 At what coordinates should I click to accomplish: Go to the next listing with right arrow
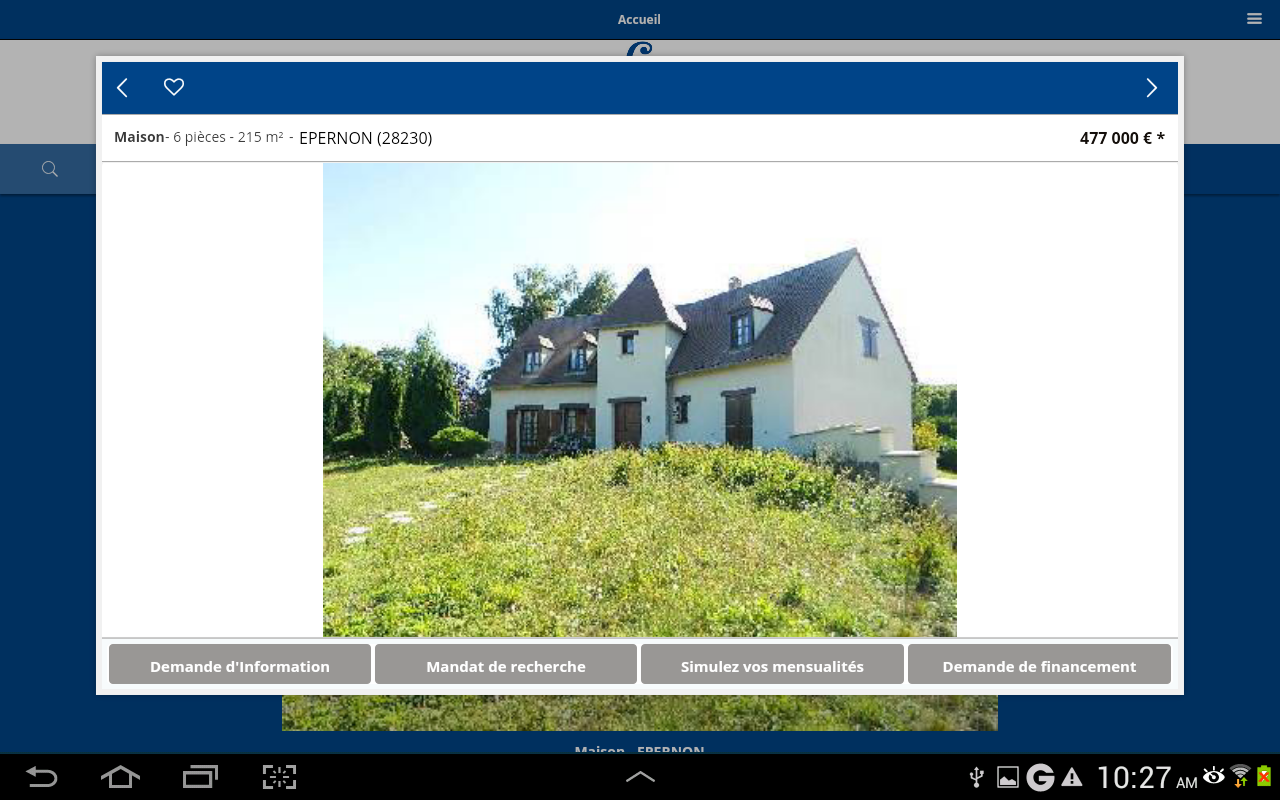coord(1151,88)
